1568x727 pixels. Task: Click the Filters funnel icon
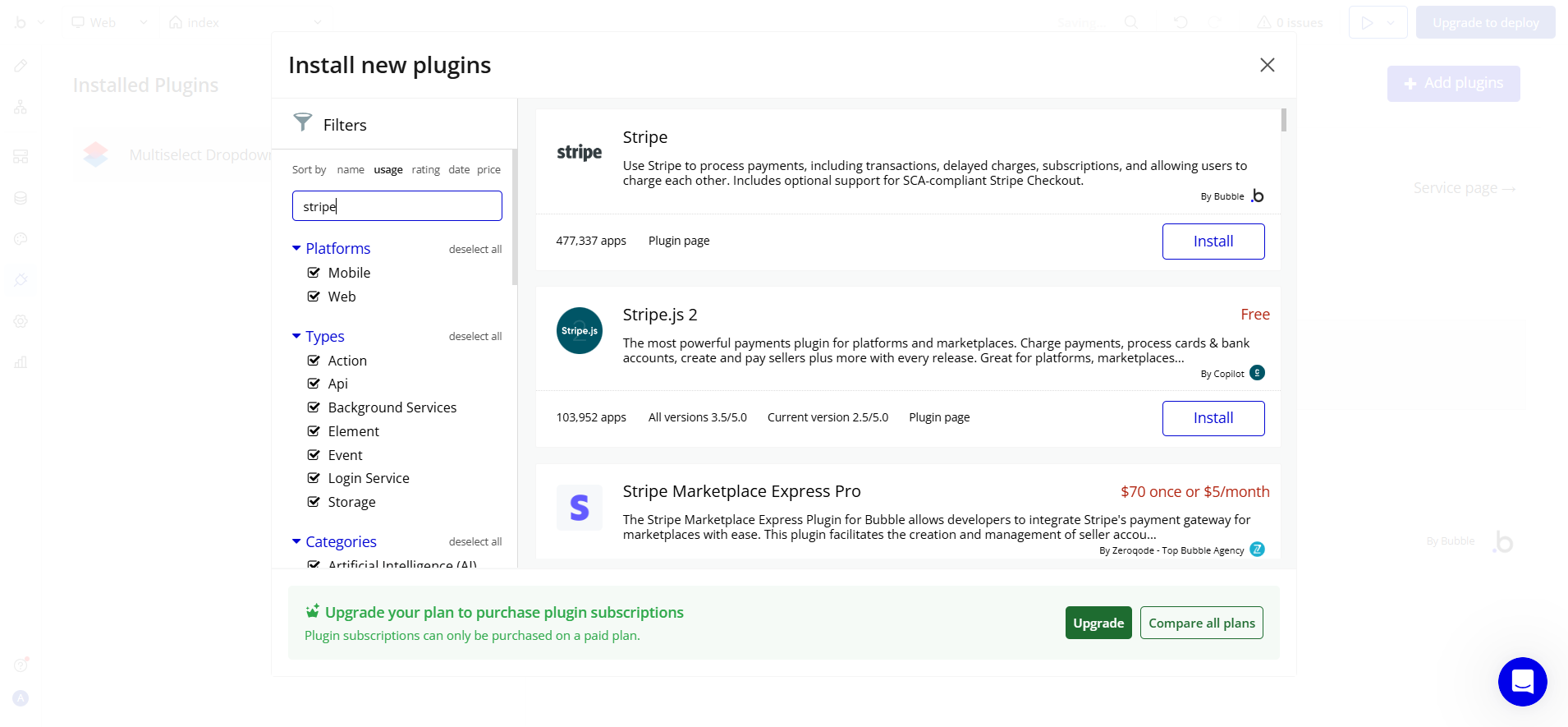click(x=302, y=122)
